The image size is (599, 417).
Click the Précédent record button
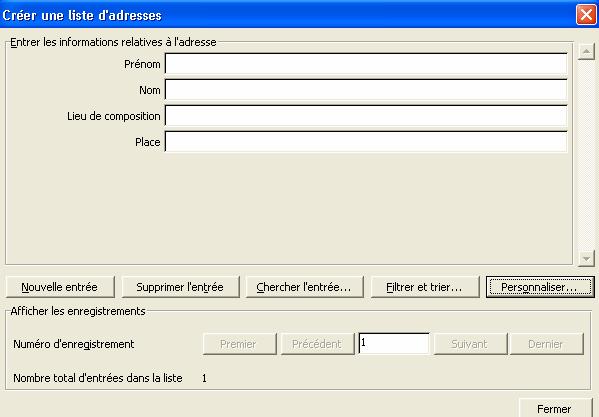tap(317, 344)
